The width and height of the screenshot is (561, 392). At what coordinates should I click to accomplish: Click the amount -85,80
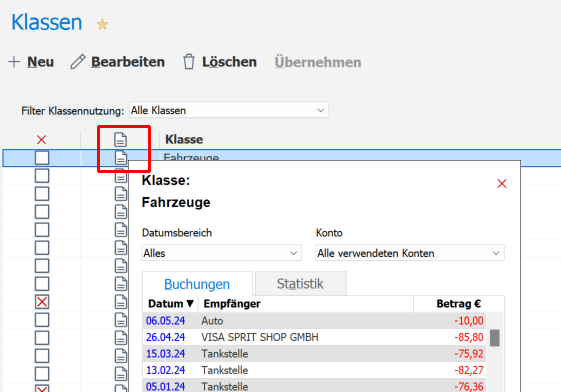pos(469,337)
